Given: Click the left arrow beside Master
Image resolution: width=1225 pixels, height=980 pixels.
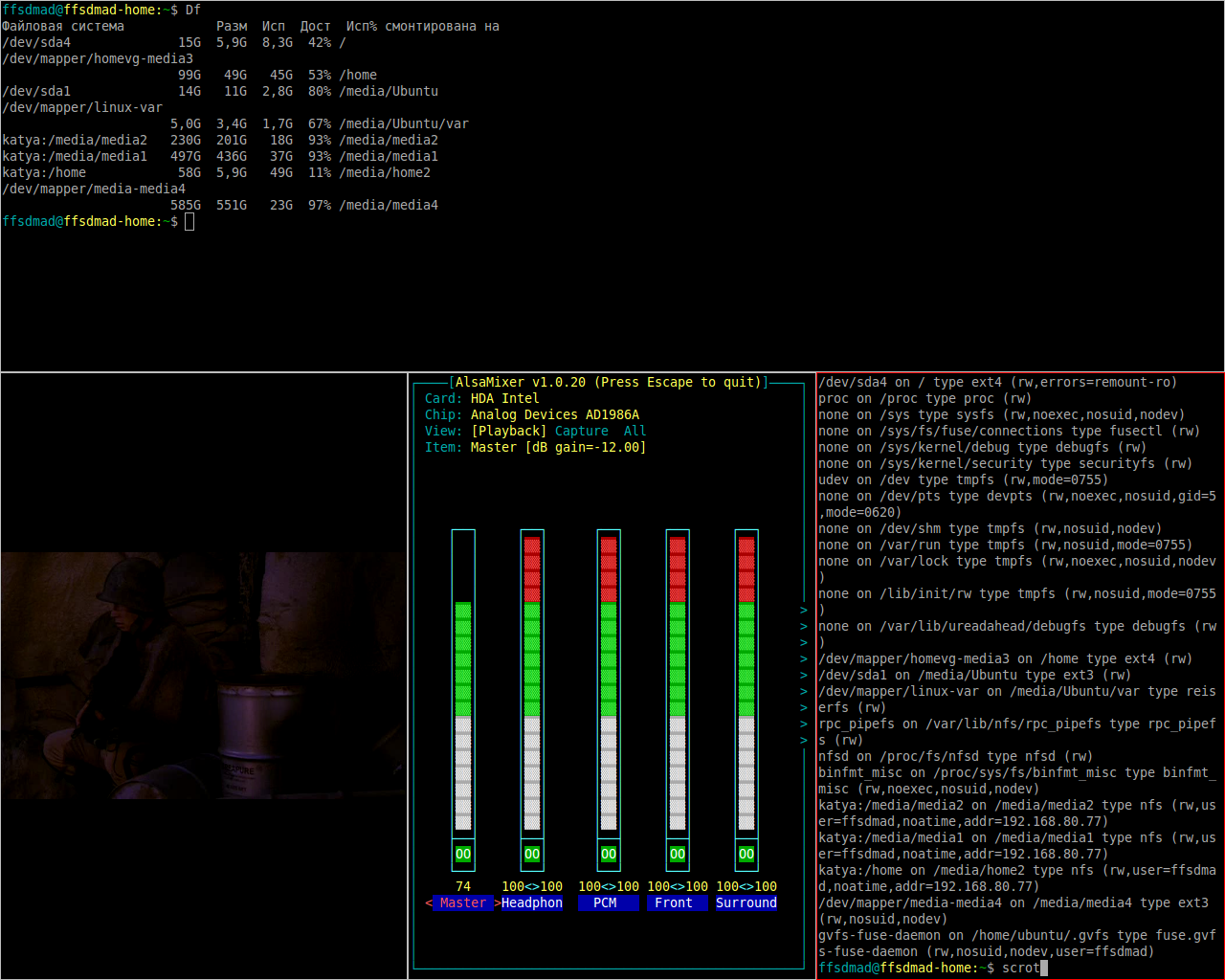Looking at the screenshot, I should point(429,902).
